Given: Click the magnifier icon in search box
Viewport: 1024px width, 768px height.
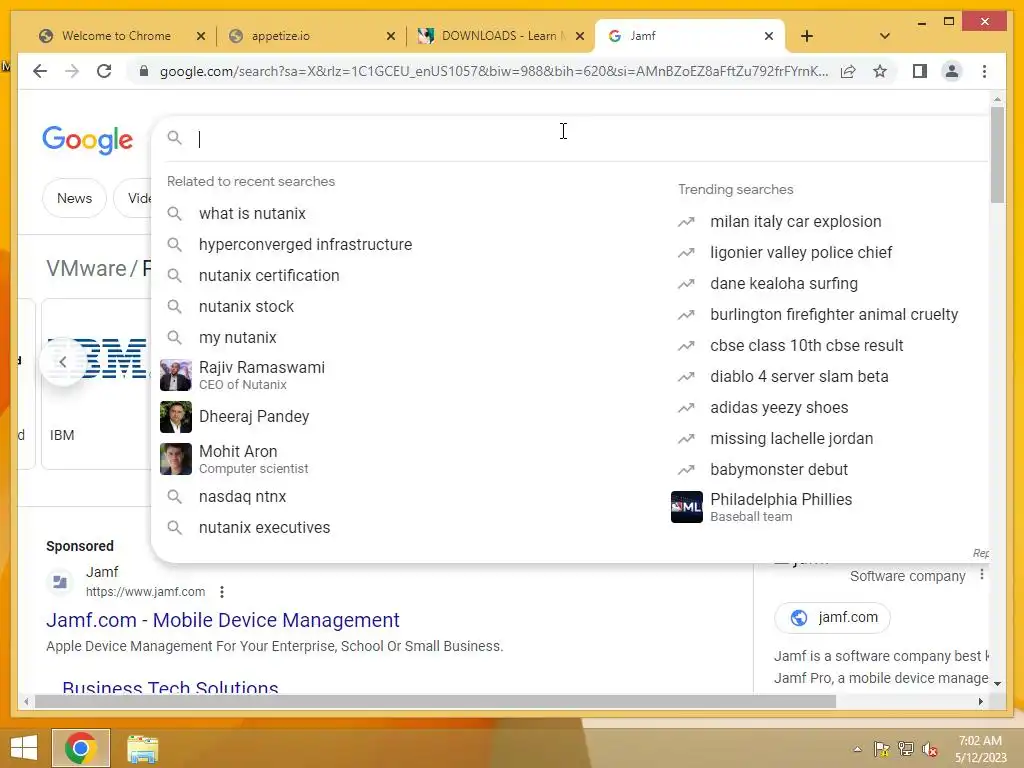Looking at the screenshot, I should point(174,138).
